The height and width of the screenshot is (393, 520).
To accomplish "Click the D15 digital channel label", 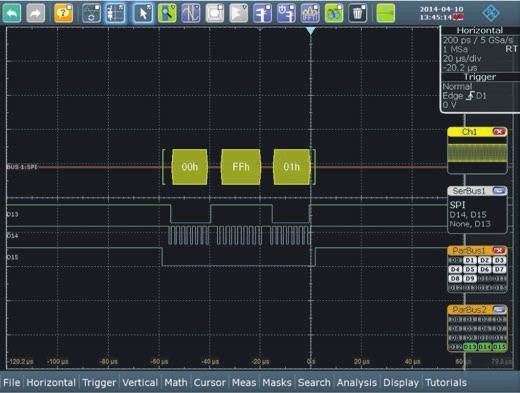I will (12, 257).
